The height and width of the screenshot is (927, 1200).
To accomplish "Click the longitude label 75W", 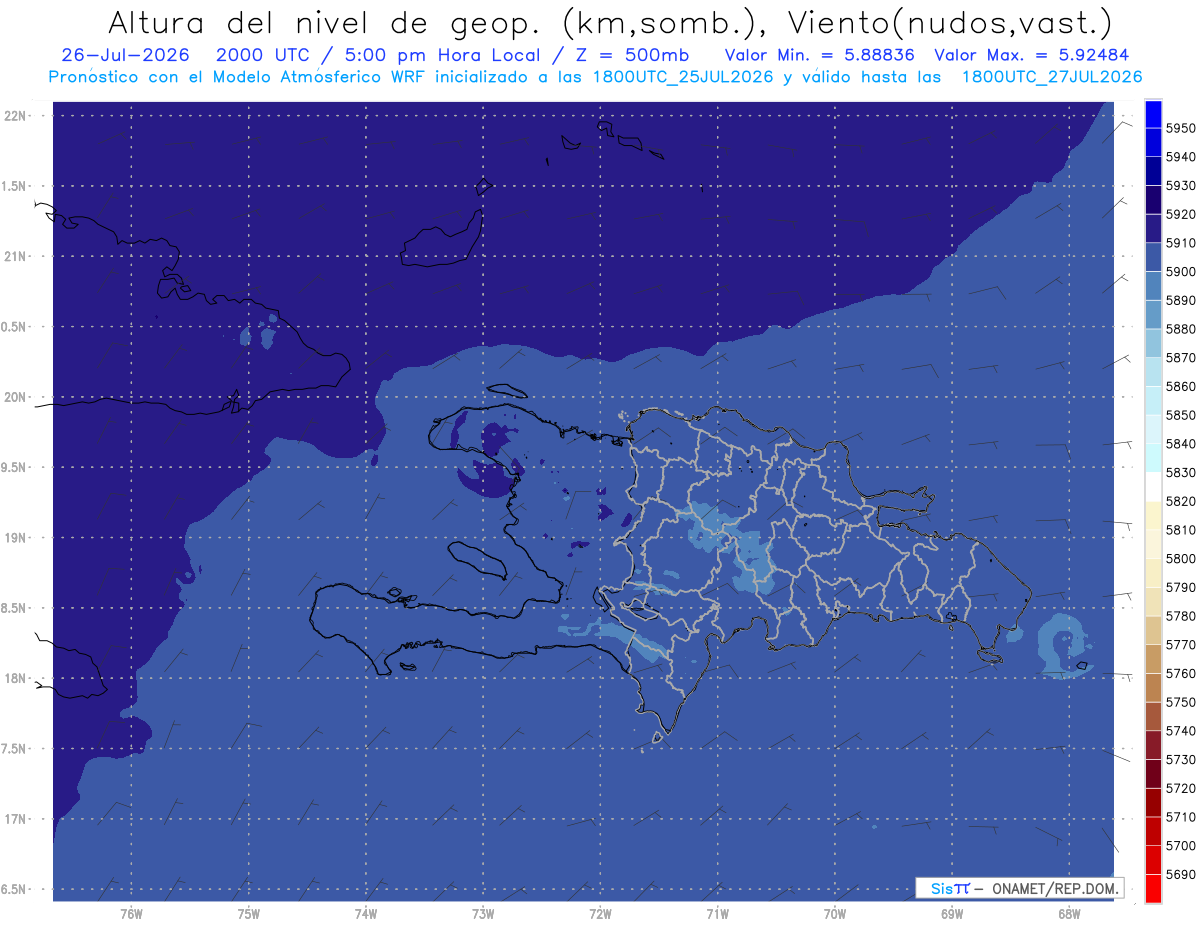I will click(248, 914).
